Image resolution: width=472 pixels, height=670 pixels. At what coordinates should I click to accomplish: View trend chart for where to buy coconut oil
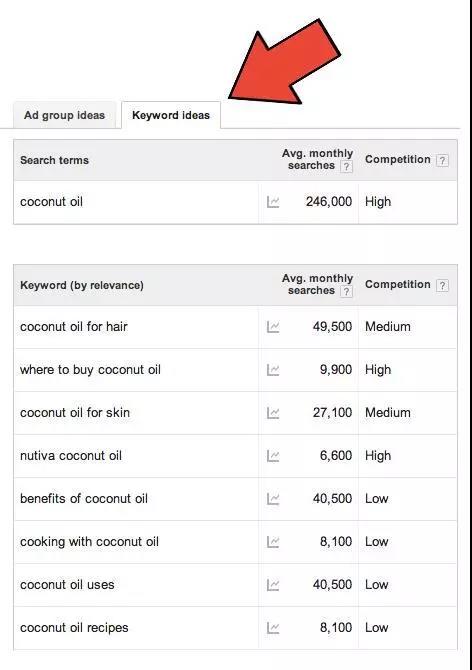point(273,370)
